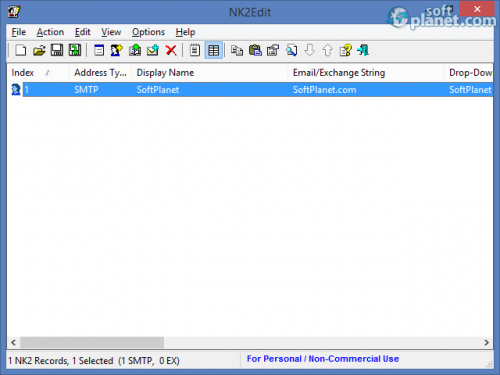Screen dimensions: 500x375
Task: Toggle the grid lines table icon
Action: [213, 50]
